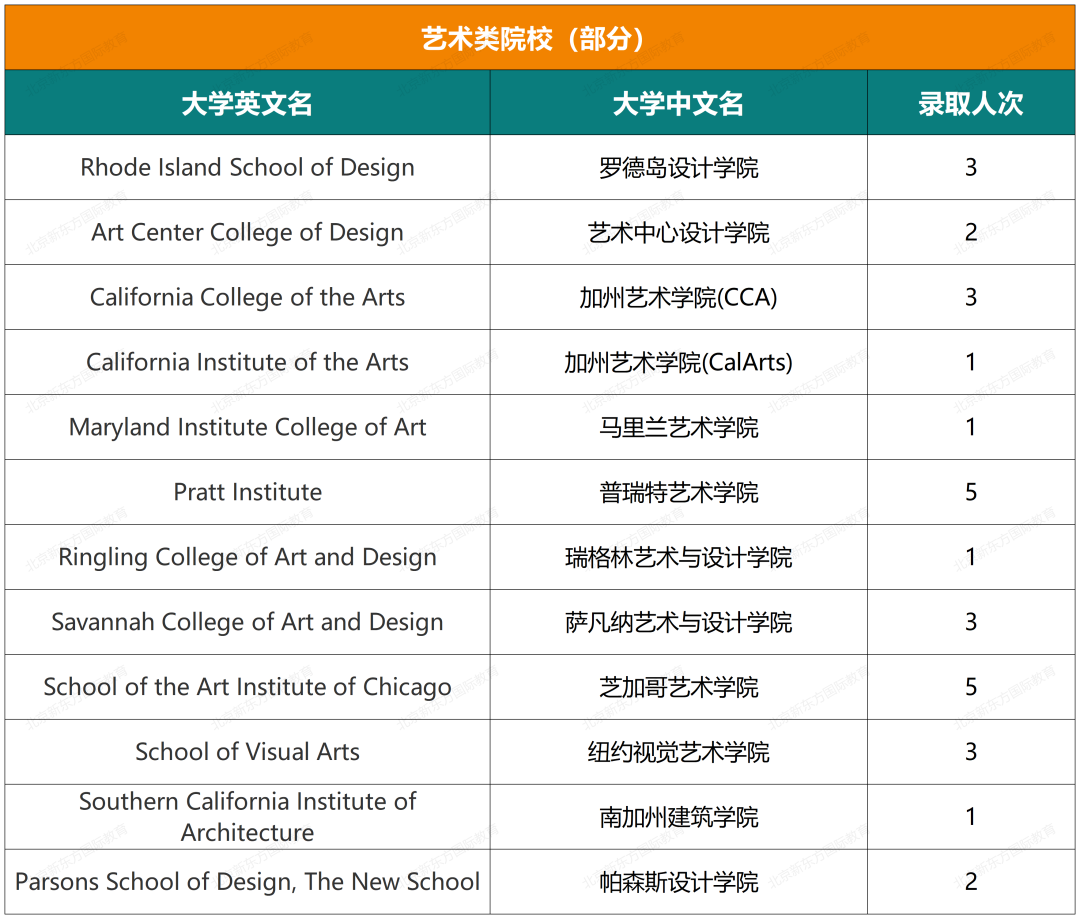Click the "罗德岛设计学院" cell

[678, 167]
